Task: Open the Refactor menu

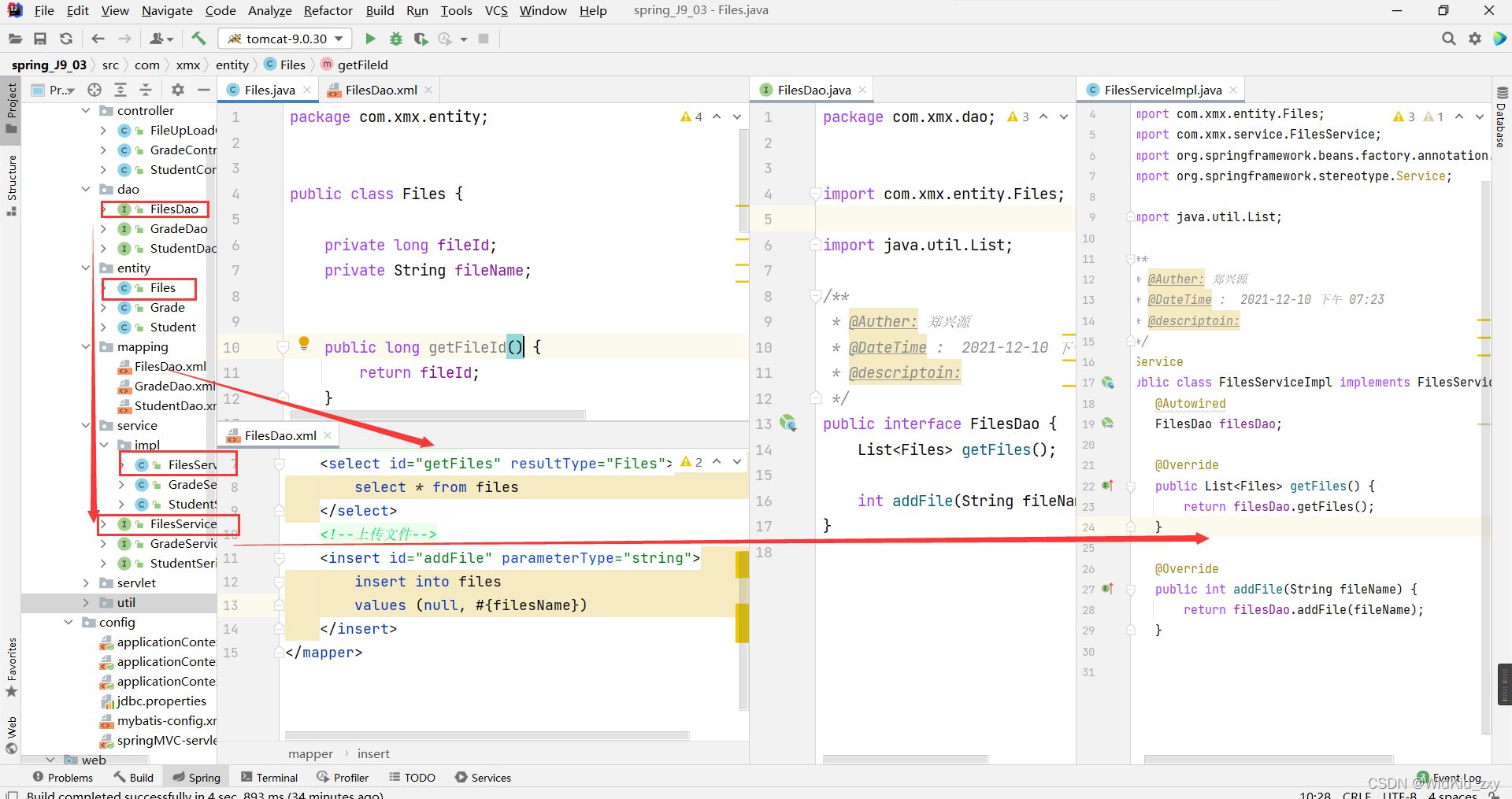Action: 328,10
